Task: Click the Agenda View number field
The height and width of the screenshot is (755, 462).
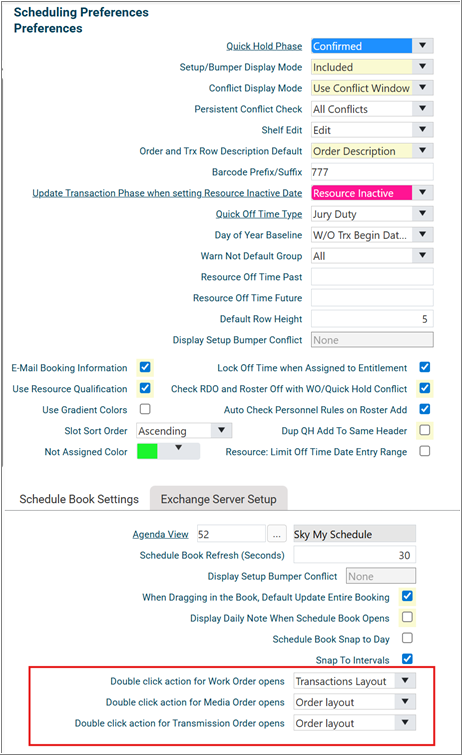Action: (231, 534)
